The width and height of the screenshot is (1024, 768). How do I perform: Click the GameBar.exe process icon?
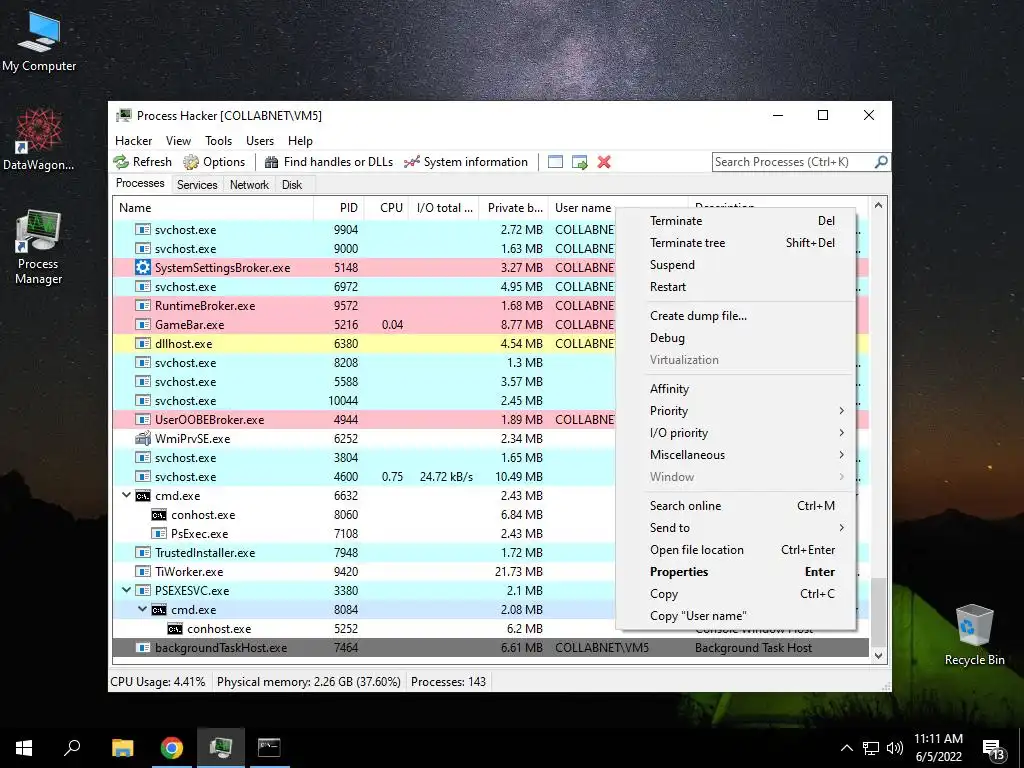pos(142,325)
